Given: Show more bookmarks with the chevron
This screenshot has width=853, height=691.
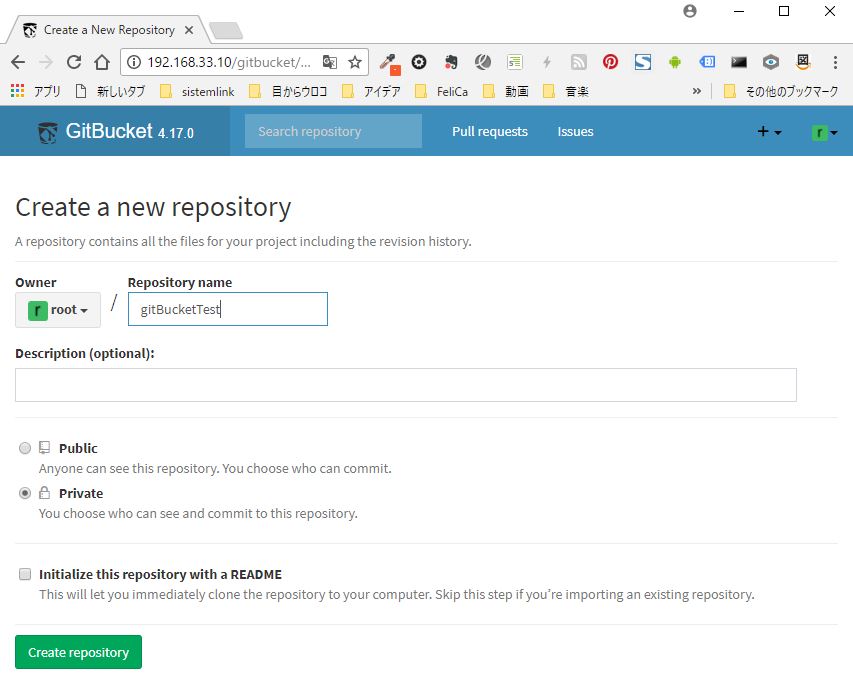Looking at the screenshot, I should tap(696, 91).
